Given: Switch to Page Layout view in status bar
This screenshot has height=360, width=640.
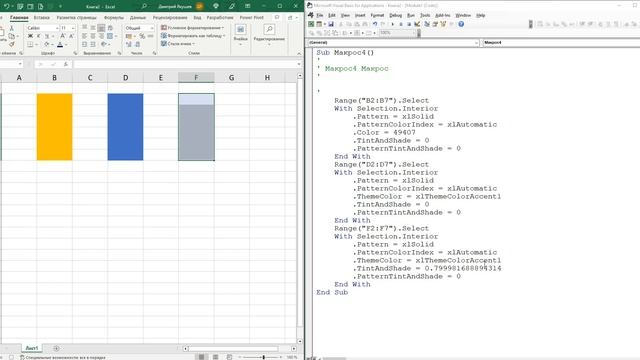Looking at the screenshot, I should [215, 357].
